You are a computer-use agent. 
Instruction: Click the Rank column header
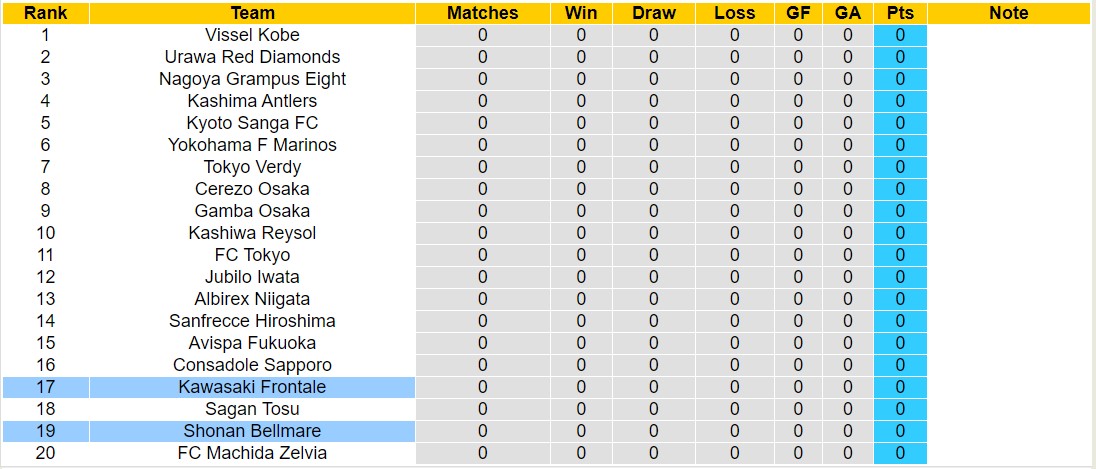[x=45, y=13]
